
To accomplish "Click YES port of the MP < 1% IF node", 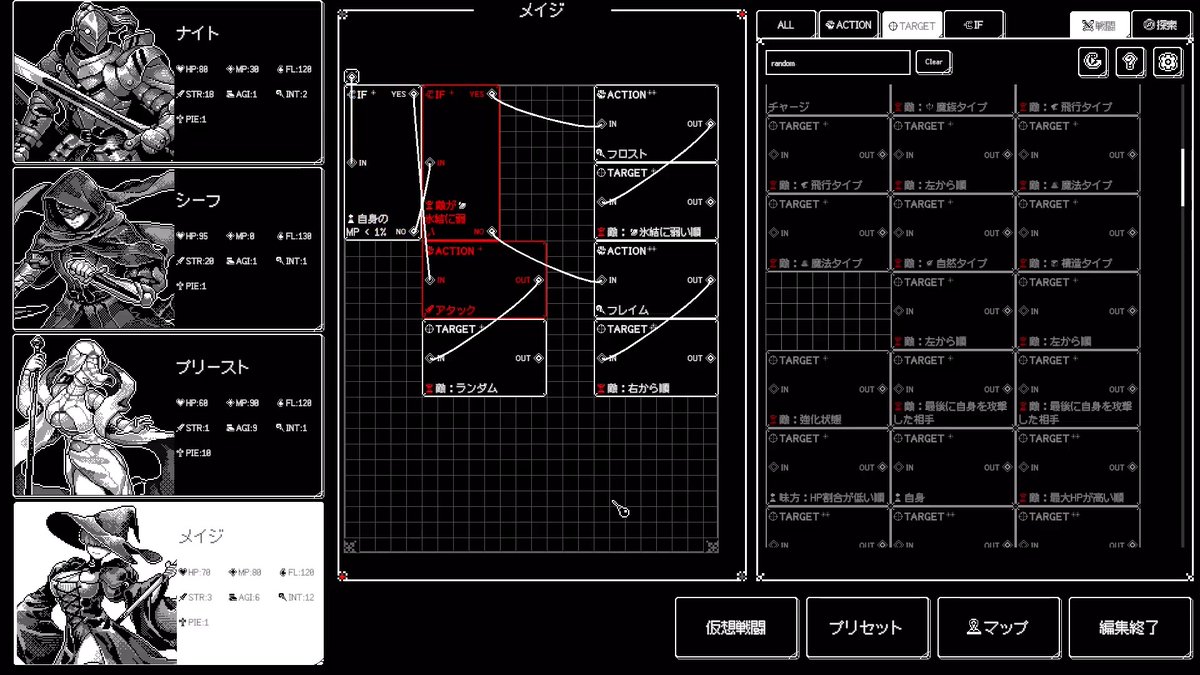I will coord(413,94).
